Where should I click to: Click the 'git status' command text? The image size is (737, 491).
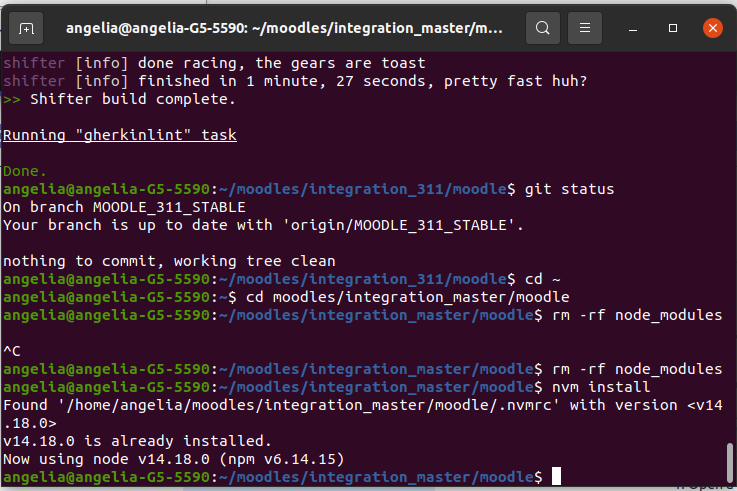(x=569, y=189)
